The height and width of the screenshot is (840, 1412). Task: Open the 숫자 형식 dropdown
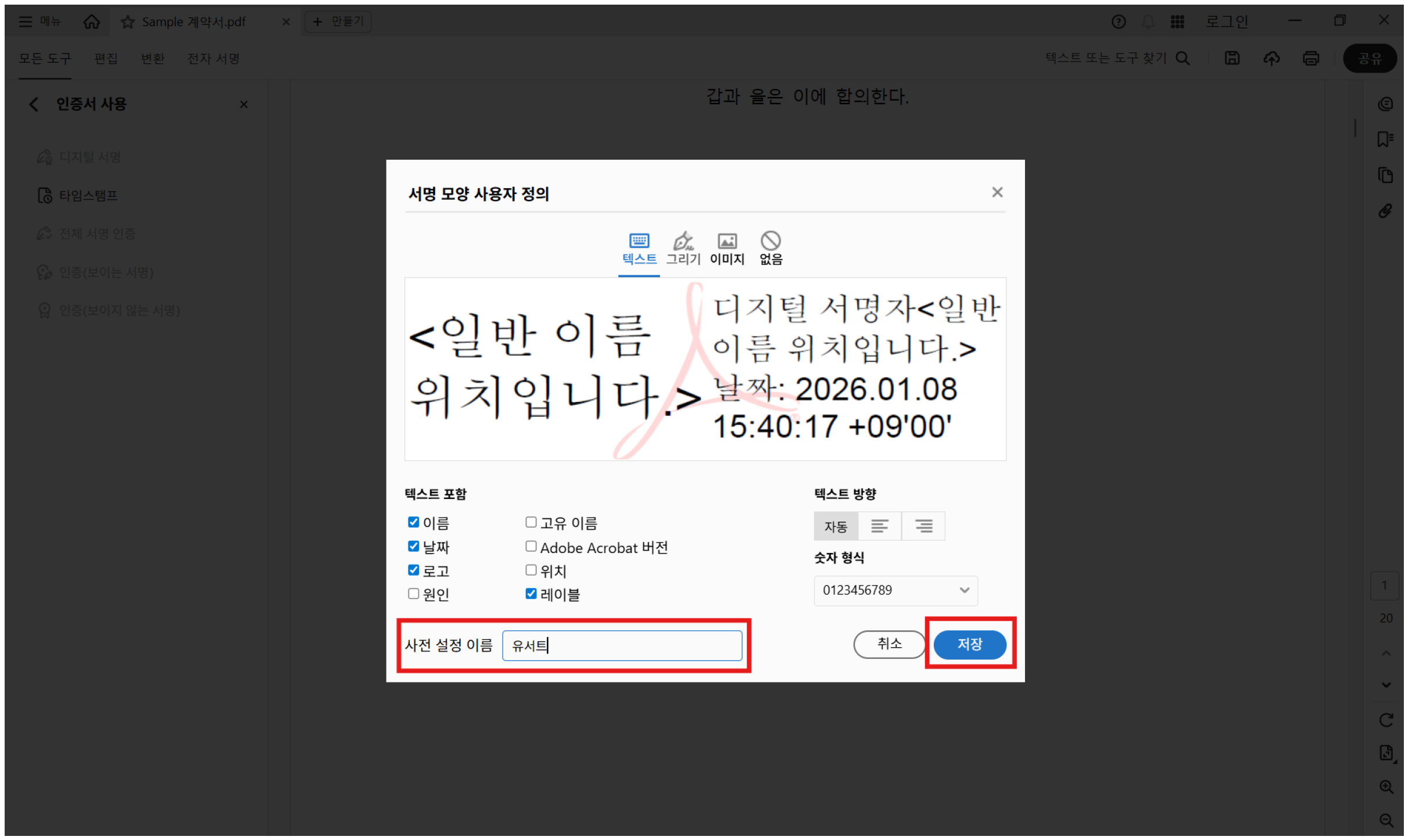(x=895, y=590)
